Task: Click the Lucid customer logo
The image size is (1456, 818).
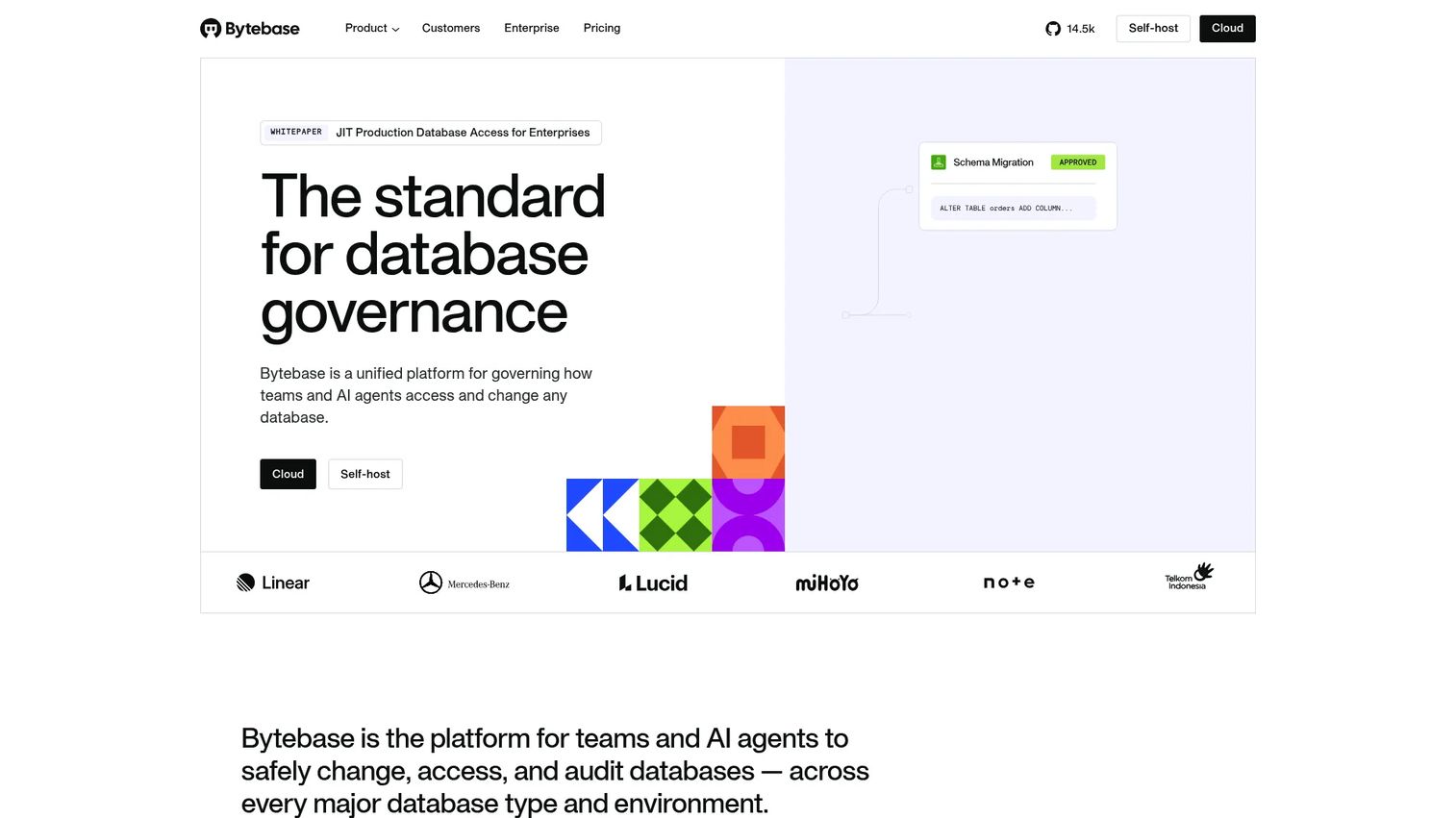Action: pyautogui.click(x=653, y=583)
